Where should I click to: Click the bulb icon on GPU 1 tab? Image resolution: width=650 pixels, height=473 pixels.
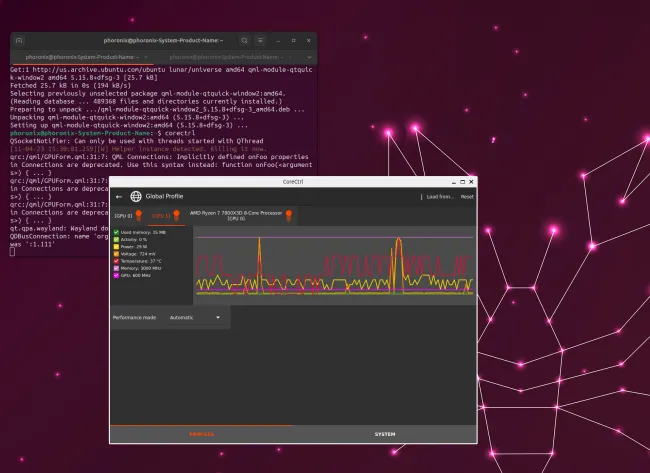176,215
